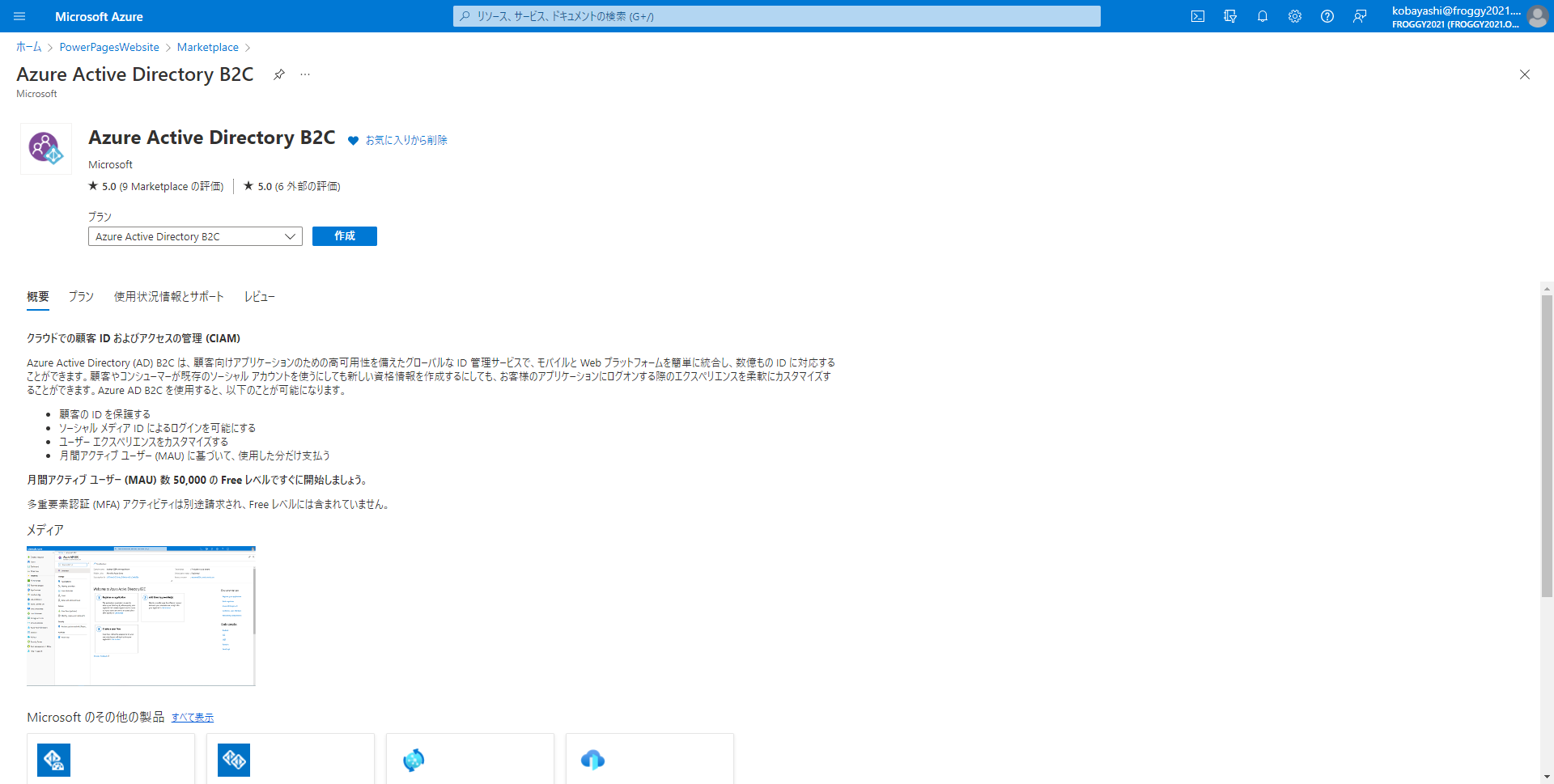Click the first Microsoft product card icon

[54, 760]
